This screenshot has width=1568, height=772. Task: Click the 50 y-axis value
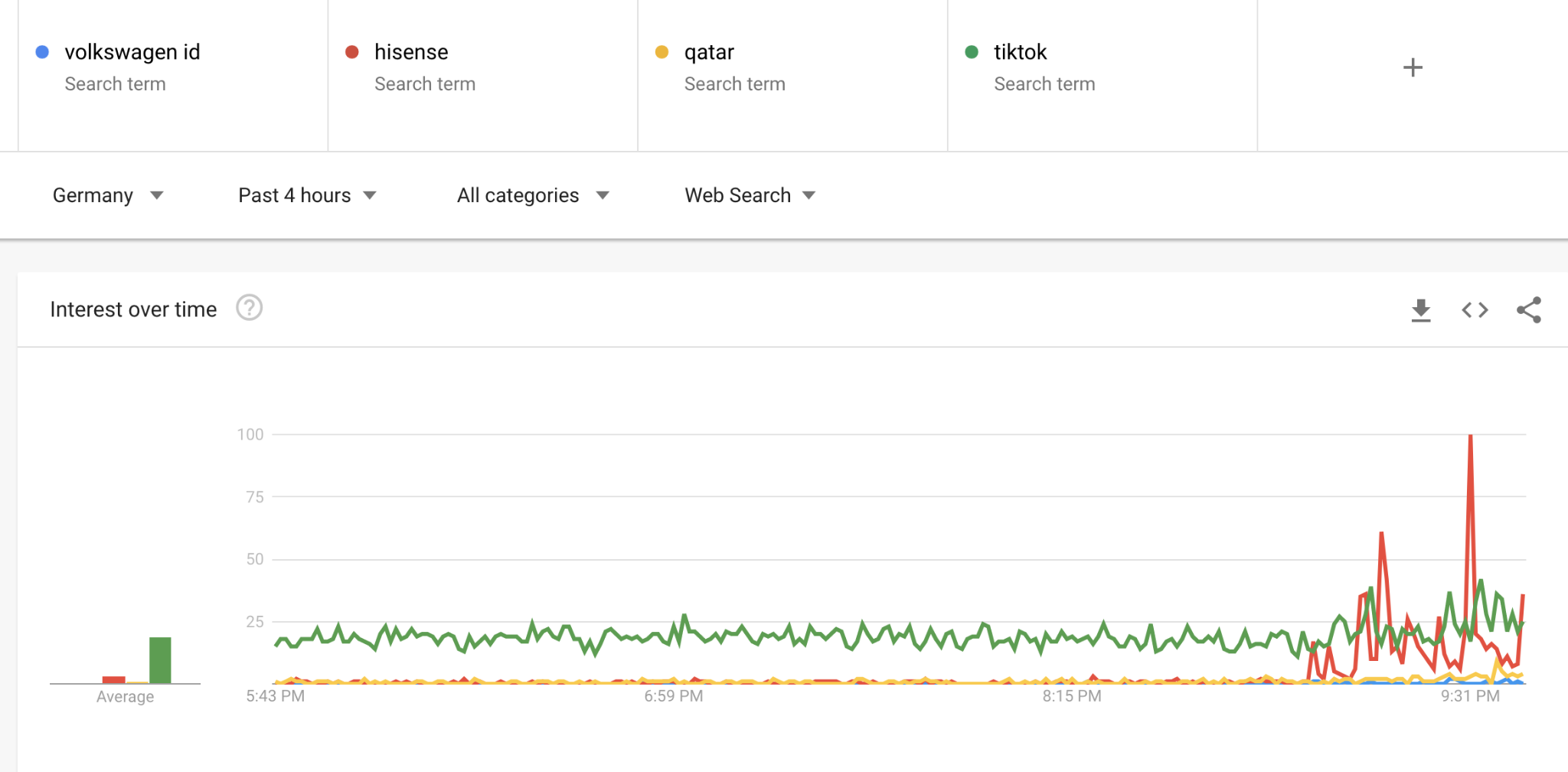(255, 559)
